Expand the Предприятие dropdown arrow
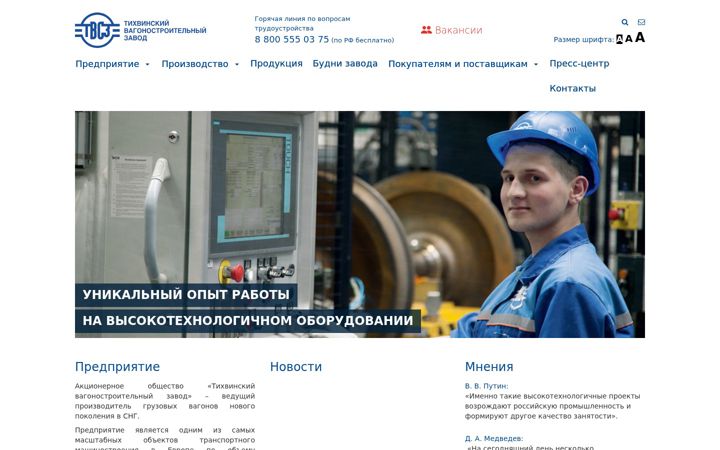 tap(147, 64)
